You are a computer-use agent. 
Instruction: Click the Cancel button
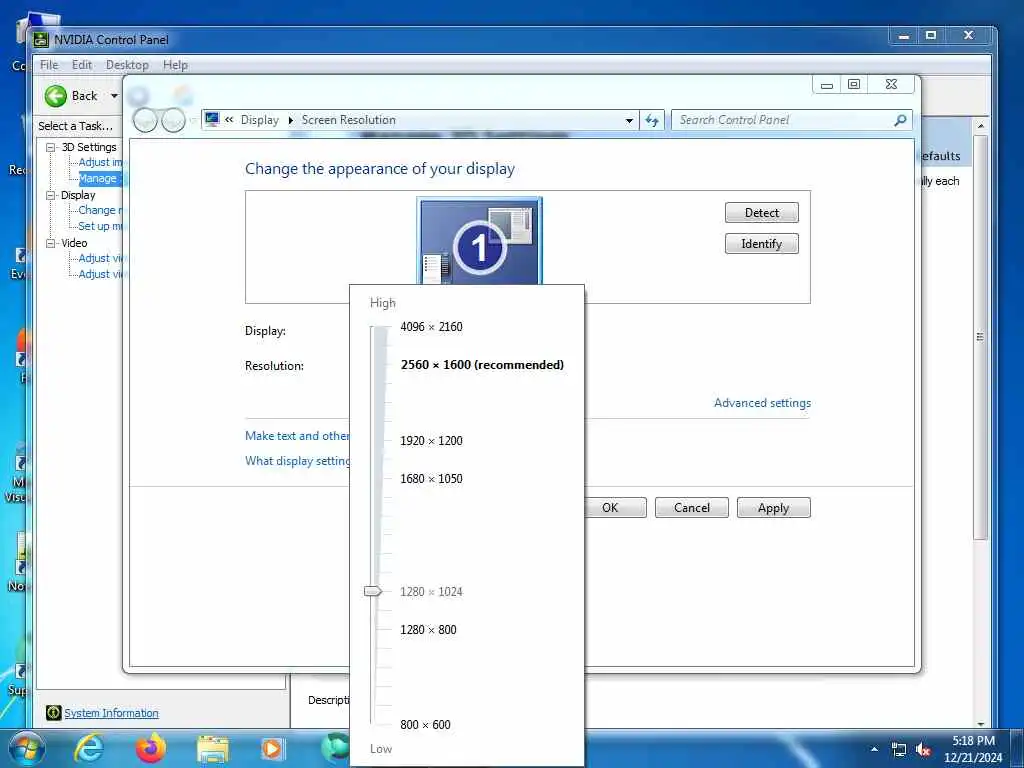pyautogui.click(x=692, y=508)
